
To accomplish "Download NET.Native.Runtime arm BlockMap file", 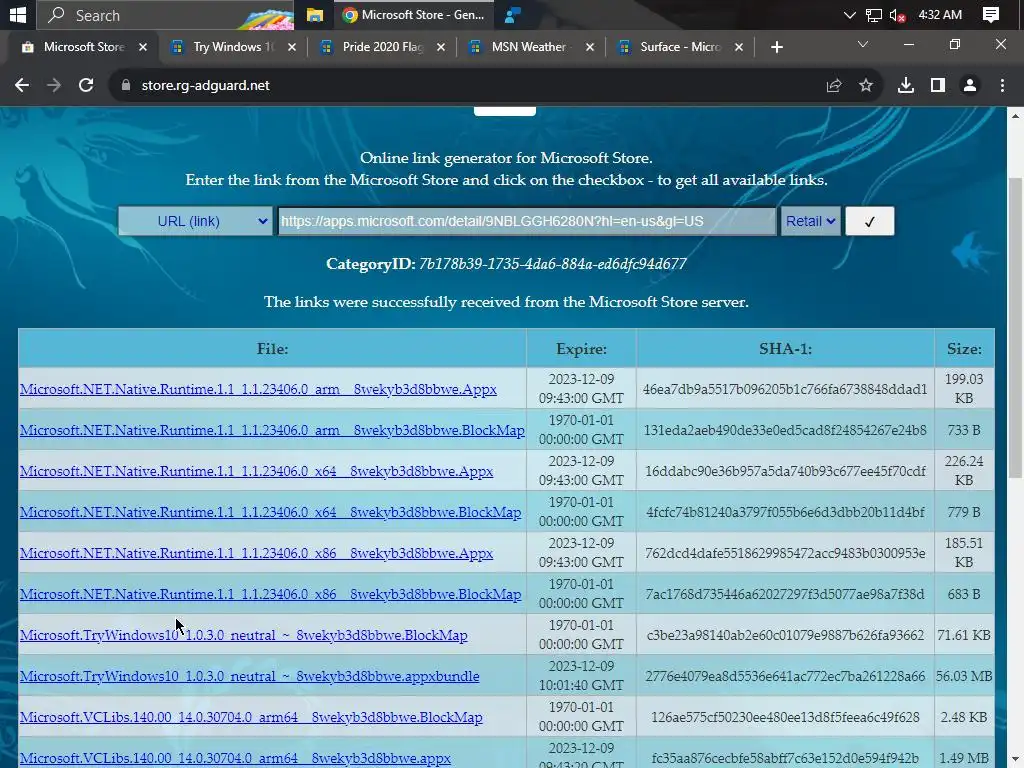I will (272, 430).
